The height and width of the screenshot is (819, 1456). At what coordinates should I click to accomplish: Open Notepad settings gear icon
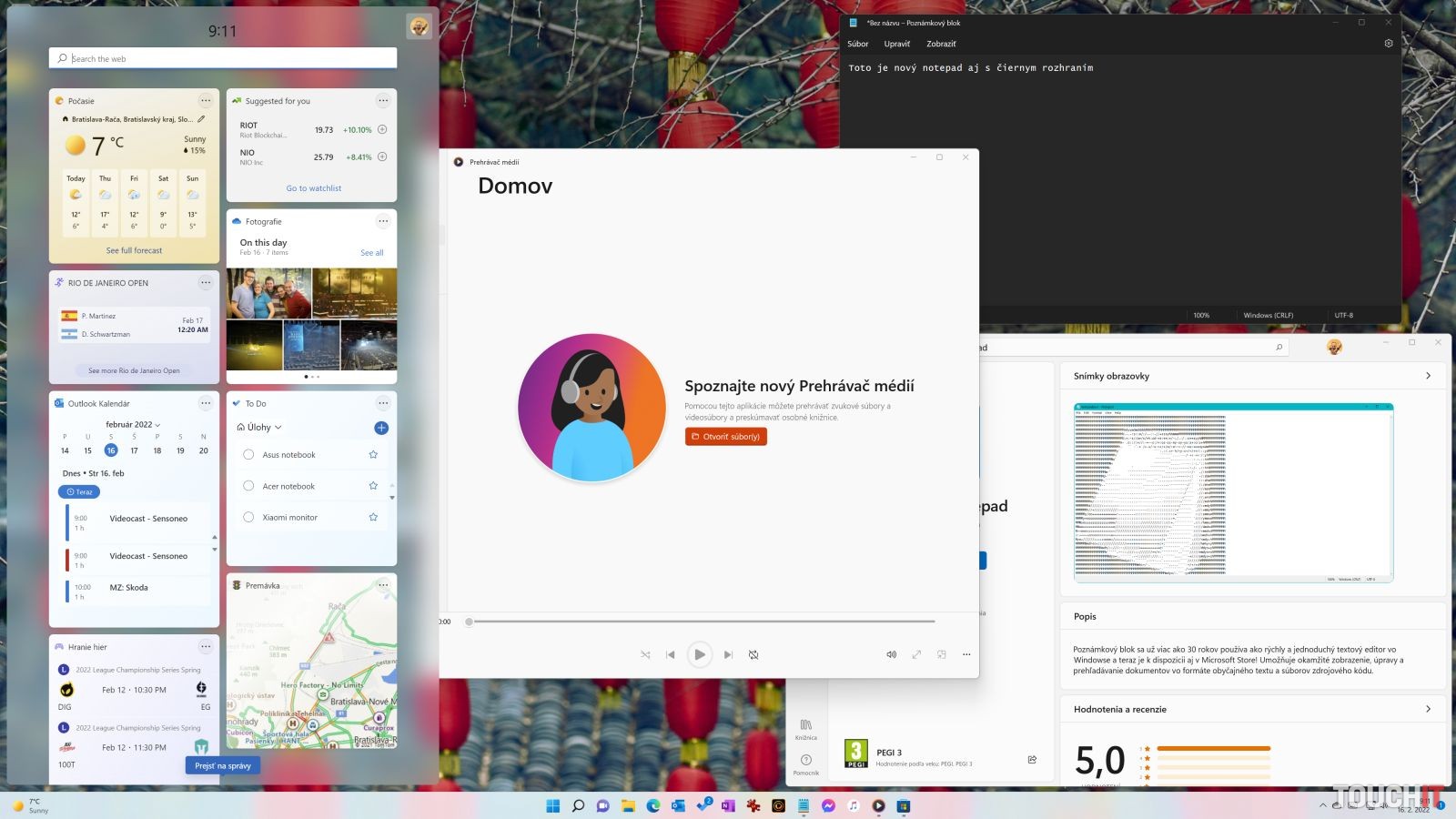(1389, 44)
